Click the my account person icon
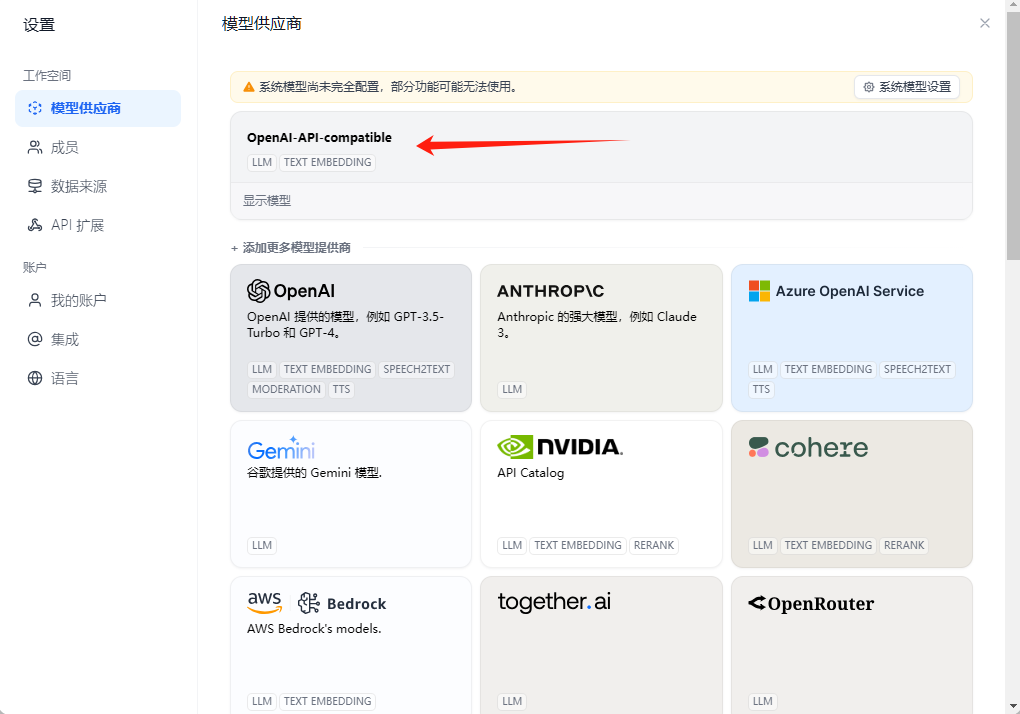The height and width of the screenshot is (714, 1020). coord(35,300)
